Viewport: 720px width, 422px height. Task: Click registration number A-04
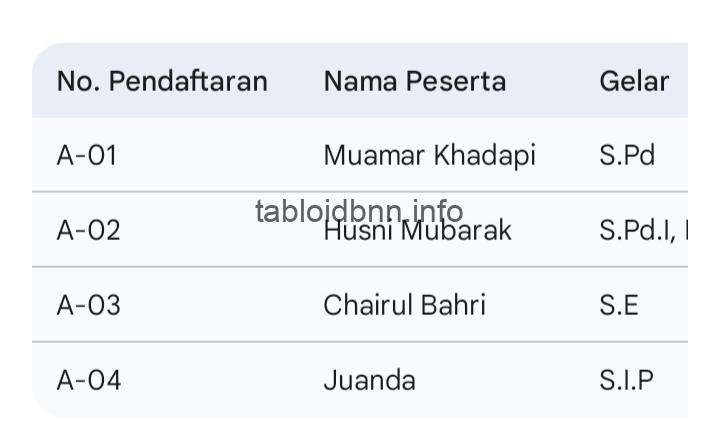(x=88, y=380)
